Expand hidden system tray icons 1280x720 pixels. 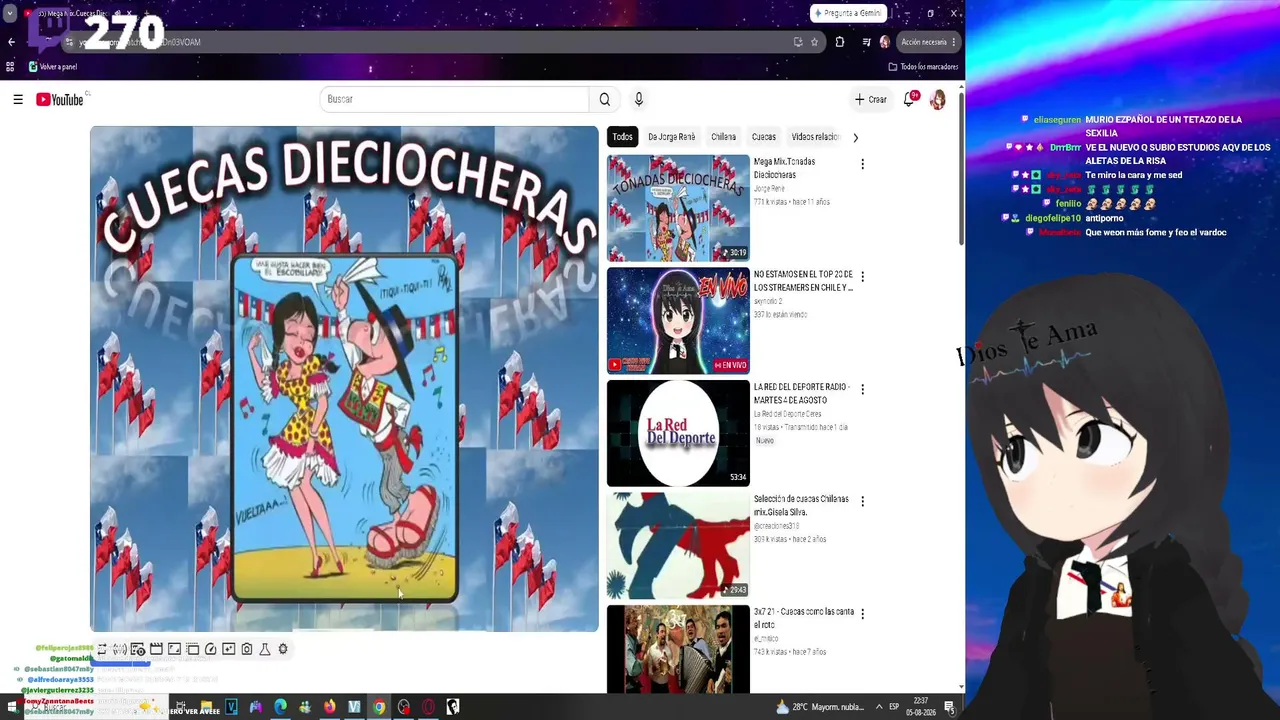879,707
